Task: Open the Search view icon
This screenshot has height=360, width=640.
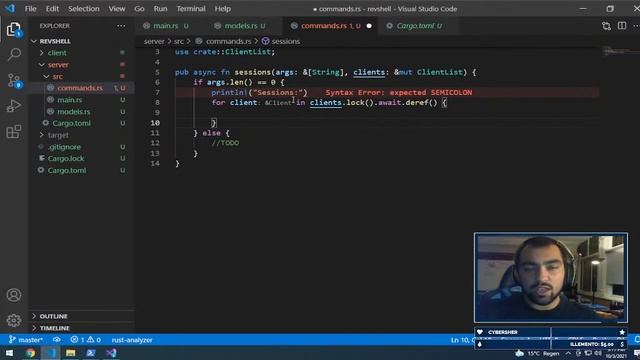Action: coord(14,54)
